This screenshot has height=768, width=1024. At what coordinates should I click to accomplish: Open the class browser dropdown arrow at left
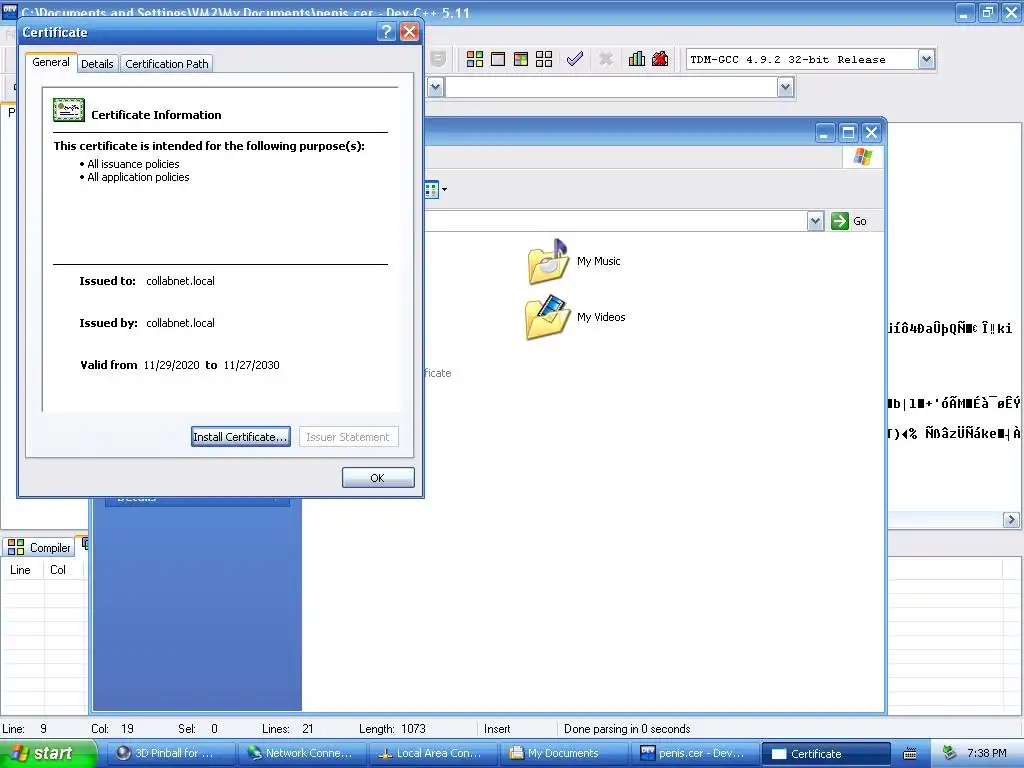pos(436,87)
